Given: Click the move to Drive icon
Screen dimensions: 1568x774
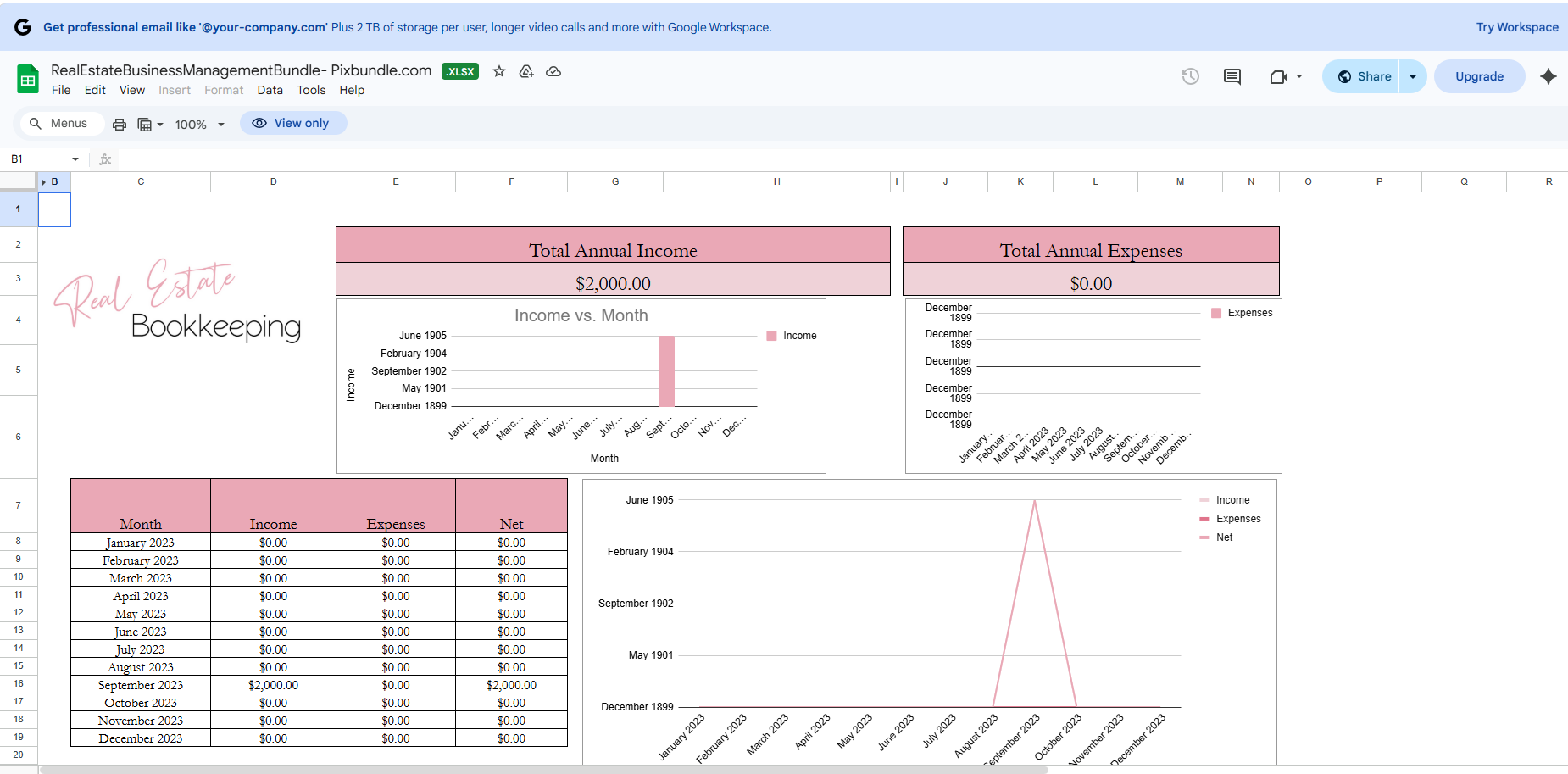Looking at the screenshot, I should pos(526,71).
